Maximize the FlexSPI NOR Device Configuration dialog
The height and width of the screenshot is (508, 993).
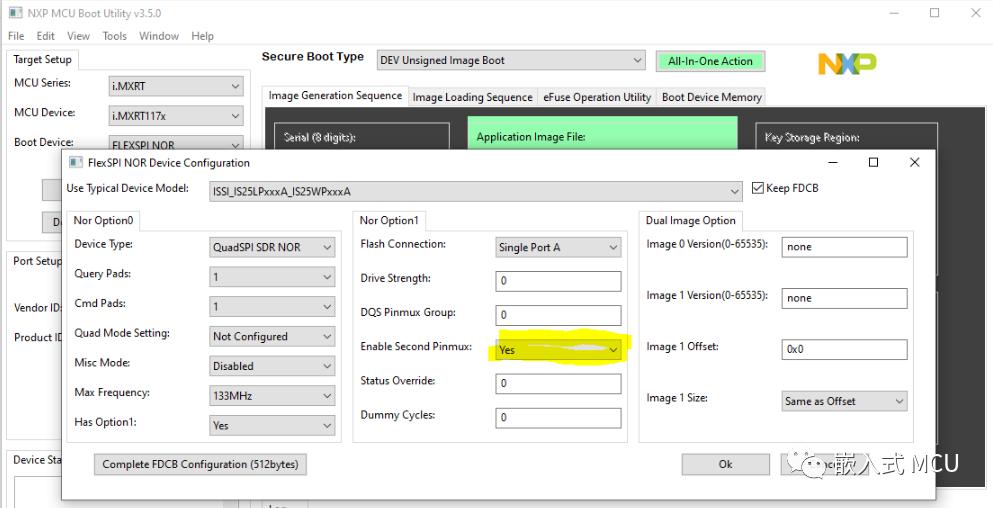[x=873, y=162]
